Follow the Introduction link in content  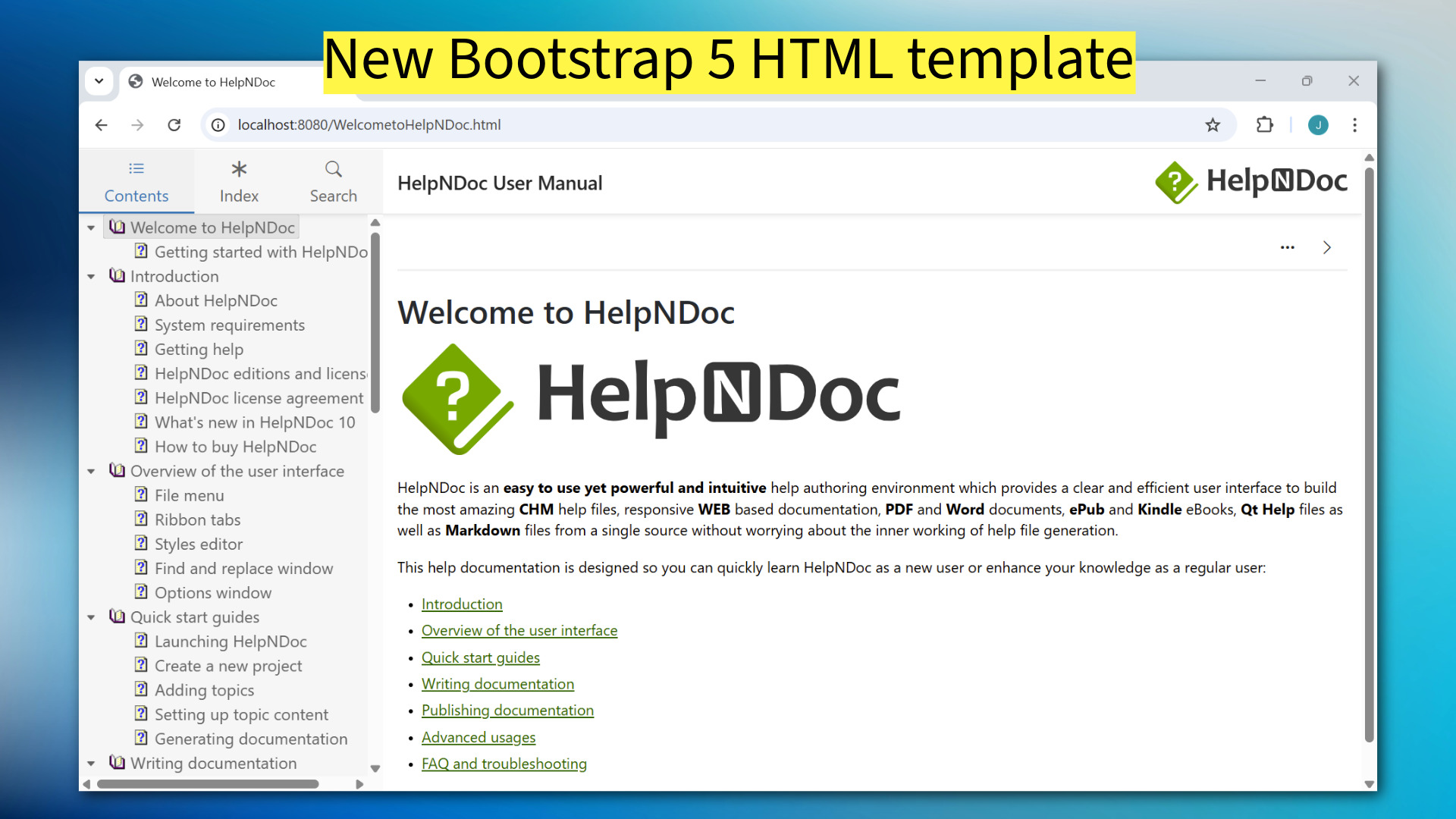462,604
